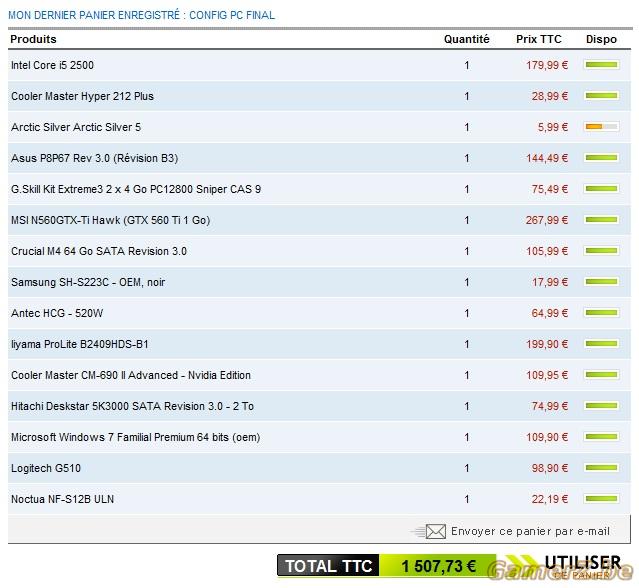Click the Intel Core i5 2500 availability bar
This screenshot has width=639, height=588.
602,65
